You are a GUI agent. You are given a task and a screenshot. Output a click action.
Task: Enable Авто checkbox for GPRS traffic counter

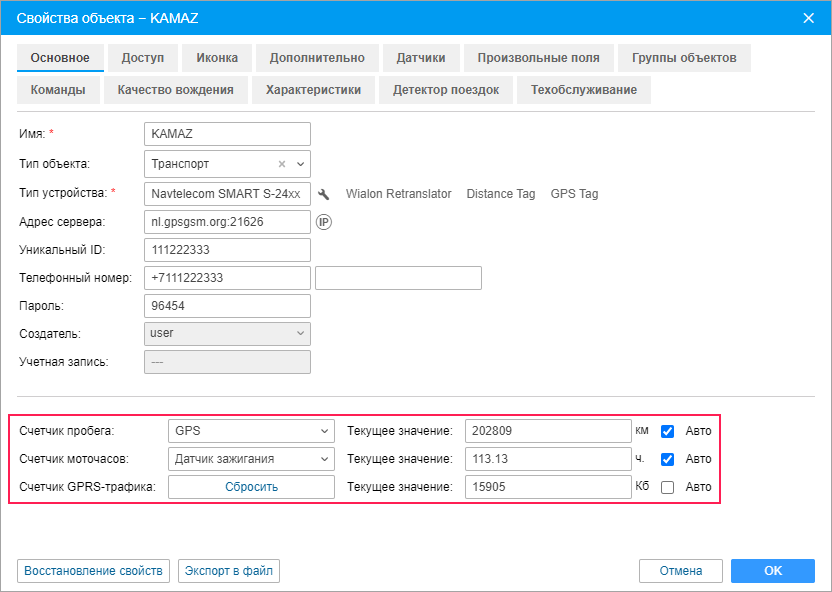(668, 487)
